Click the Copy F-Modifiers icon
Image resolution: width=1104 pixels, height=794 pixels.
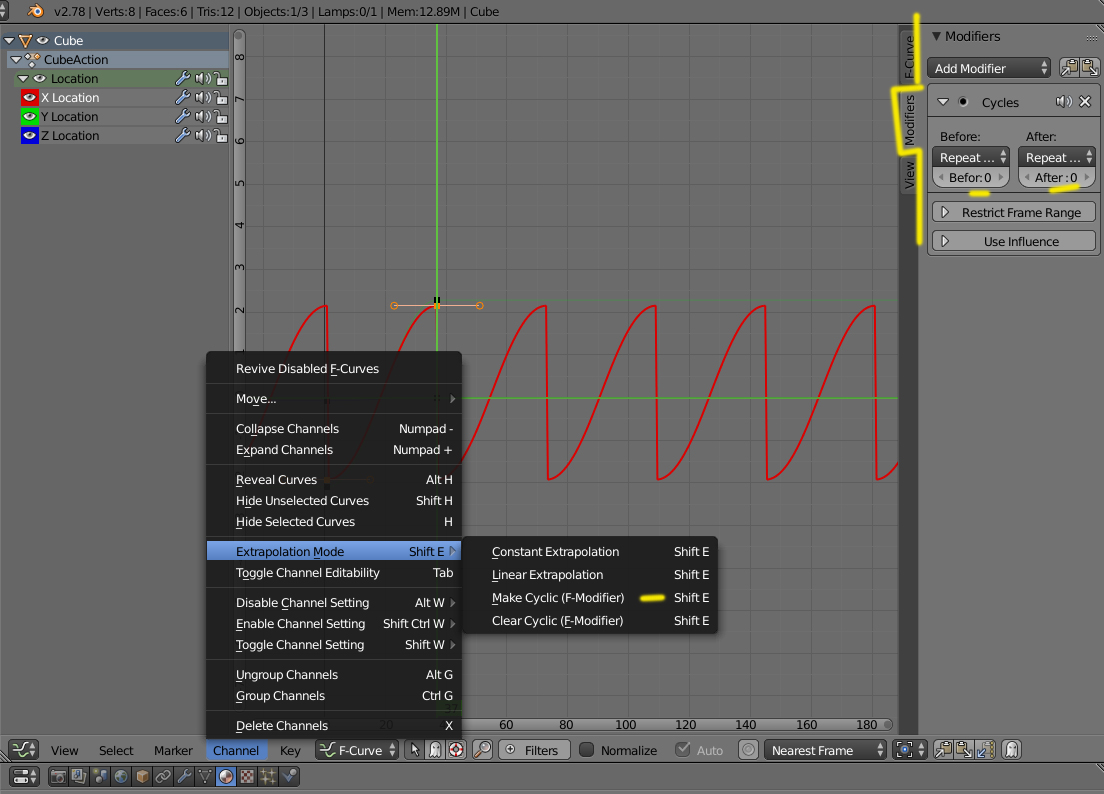coord(1068,68)
